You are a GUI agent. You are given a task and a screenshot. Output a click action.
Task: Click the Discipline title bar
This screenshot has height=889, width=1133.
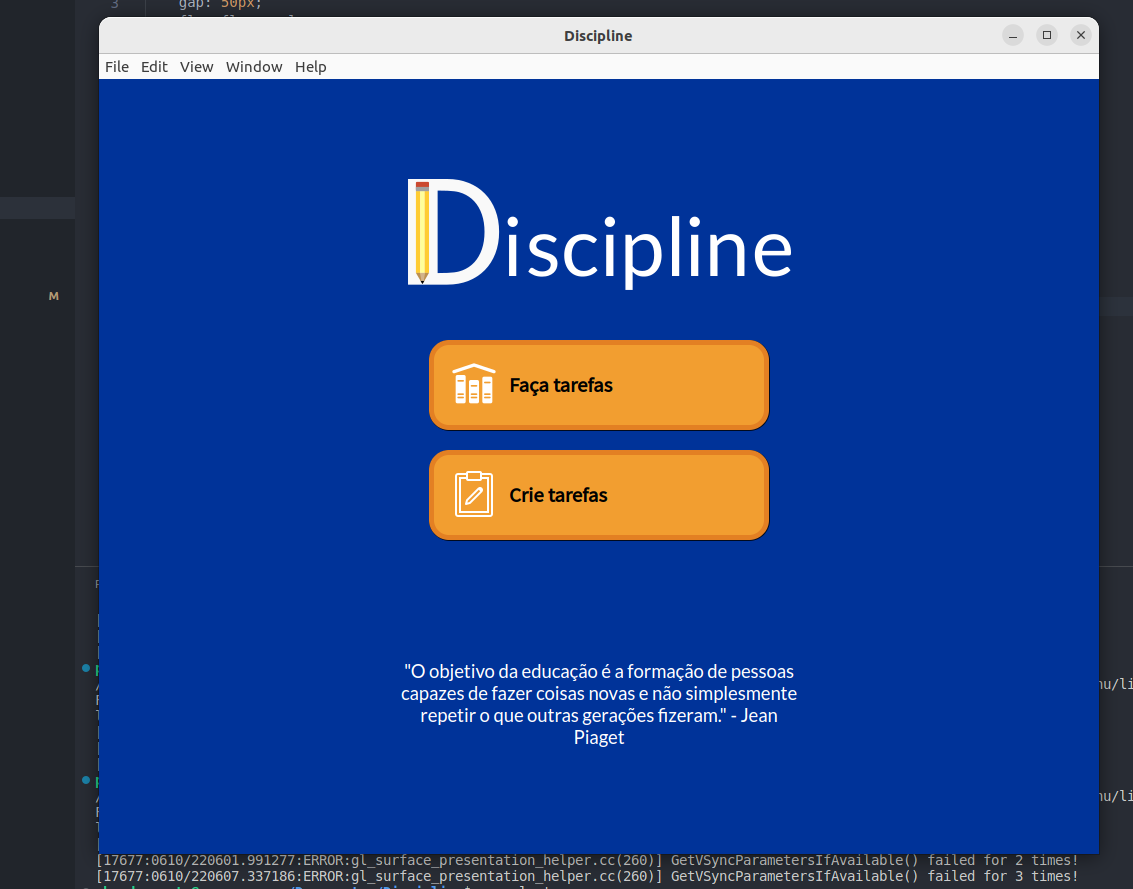coord(598,35)
